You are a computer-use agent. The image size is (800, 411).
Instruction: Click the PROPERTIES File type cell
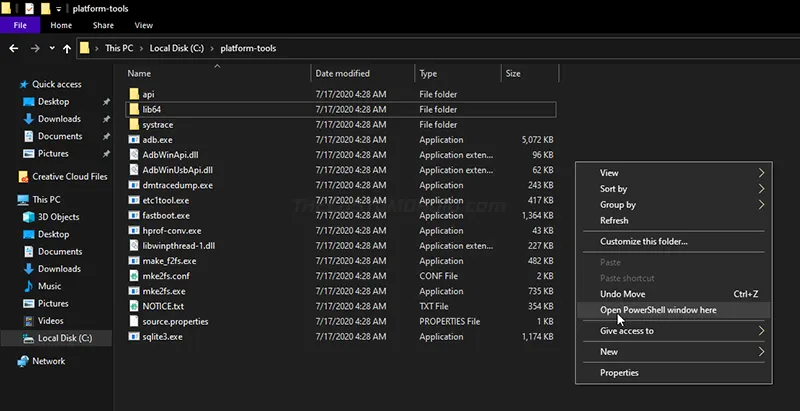click(449, 322)
